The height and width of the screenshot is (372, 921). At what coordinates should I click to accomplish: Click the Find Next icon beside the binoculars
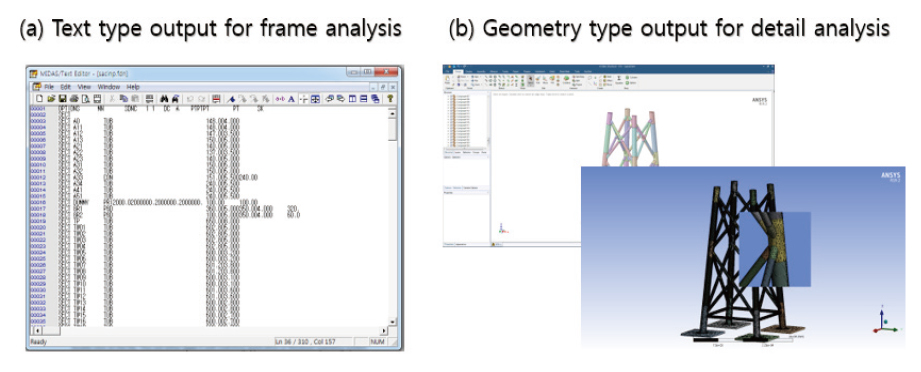pyautogui.click(x=175, y=99)
